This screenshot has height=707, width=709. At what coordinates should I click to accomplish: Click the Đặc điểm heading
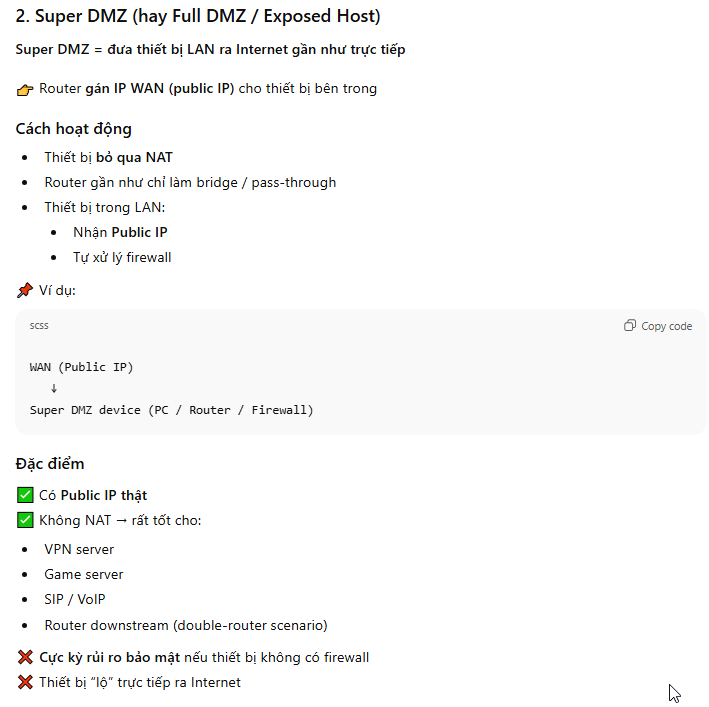tap(50, 464)
